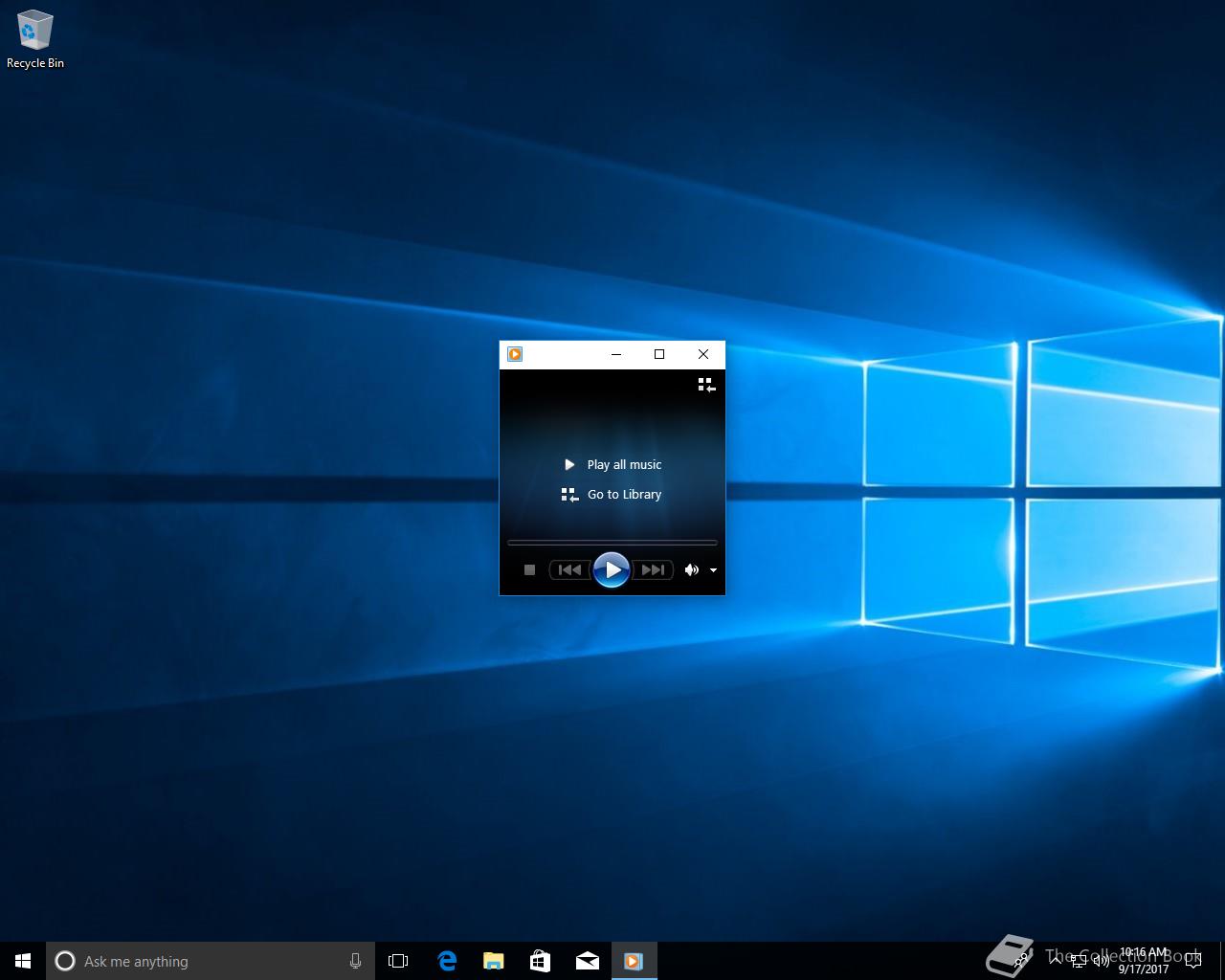Switch to Library icon at top right

[706, 385]
